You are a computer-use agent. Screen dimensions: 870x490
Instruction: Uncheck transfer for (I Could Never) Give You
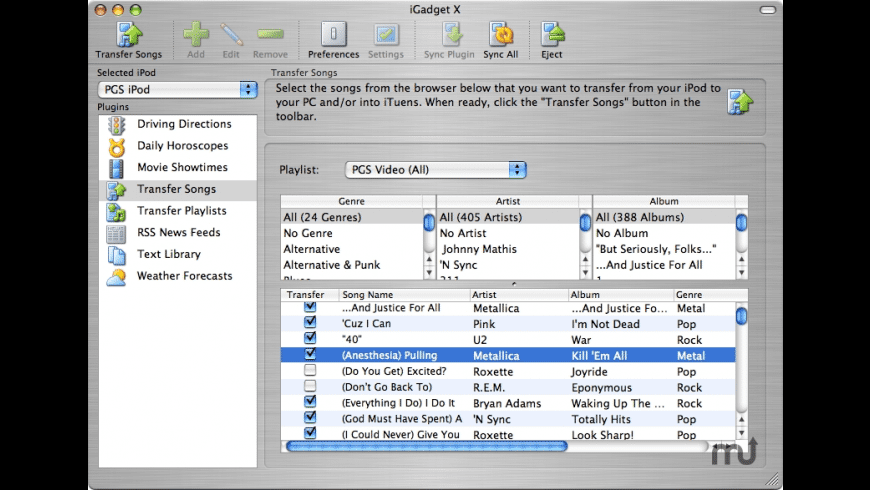310,433
